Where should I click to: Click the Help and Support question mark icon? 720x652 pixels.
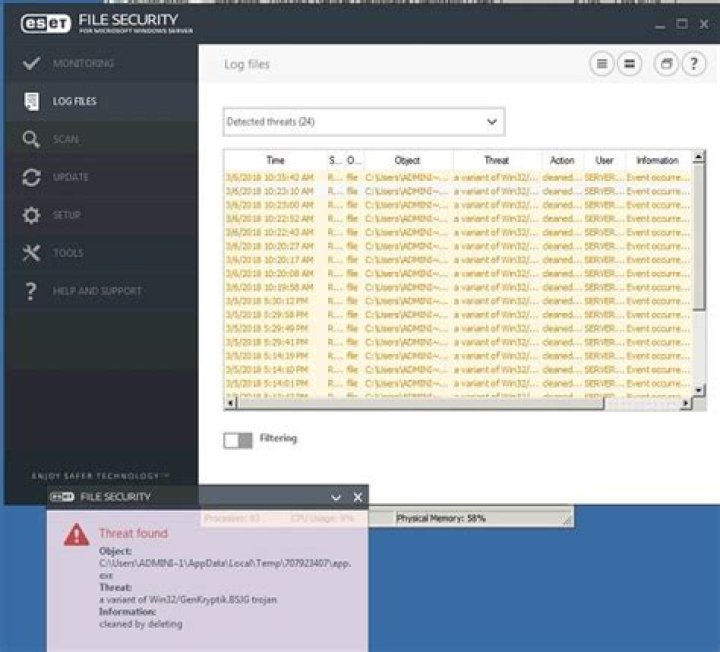pyautogui.click(x=31, y=291)
